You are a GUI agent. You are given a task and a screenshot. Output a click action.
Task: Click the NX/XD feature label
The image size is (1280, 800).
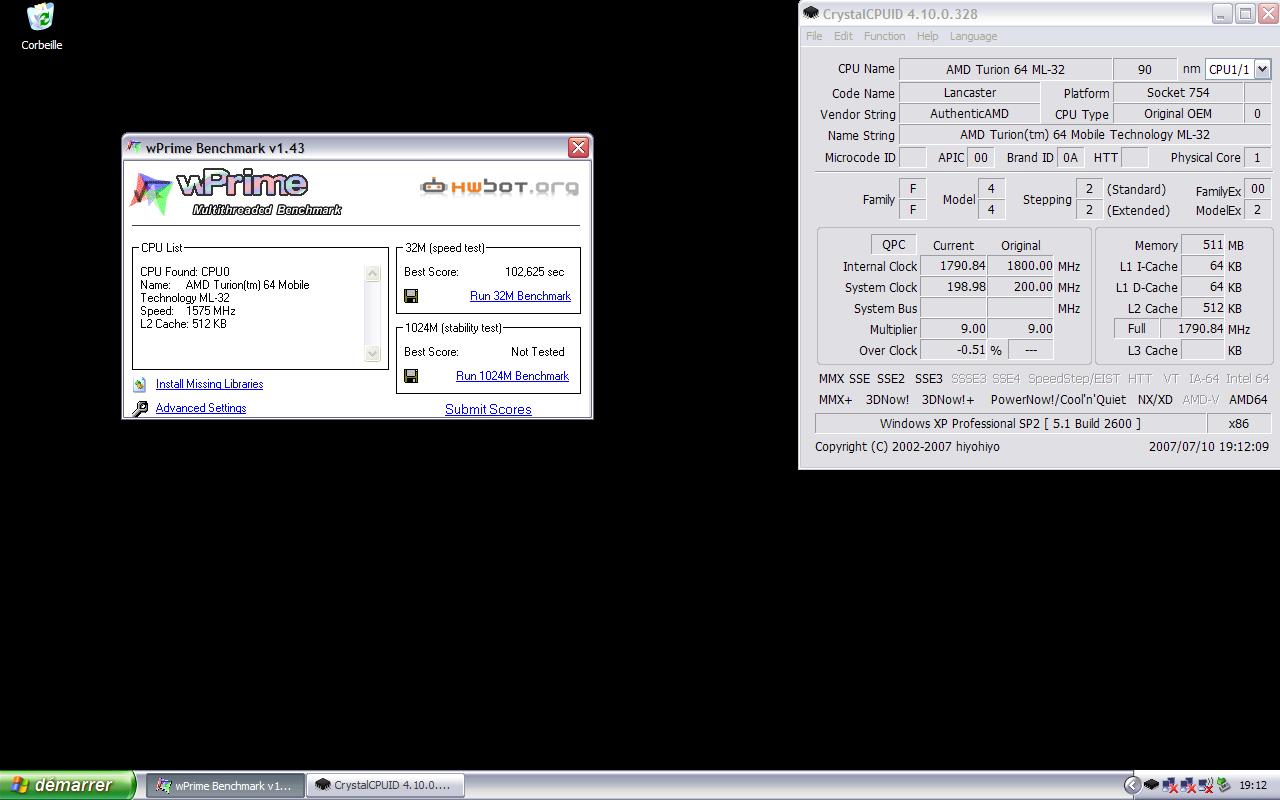point(1155,400)
